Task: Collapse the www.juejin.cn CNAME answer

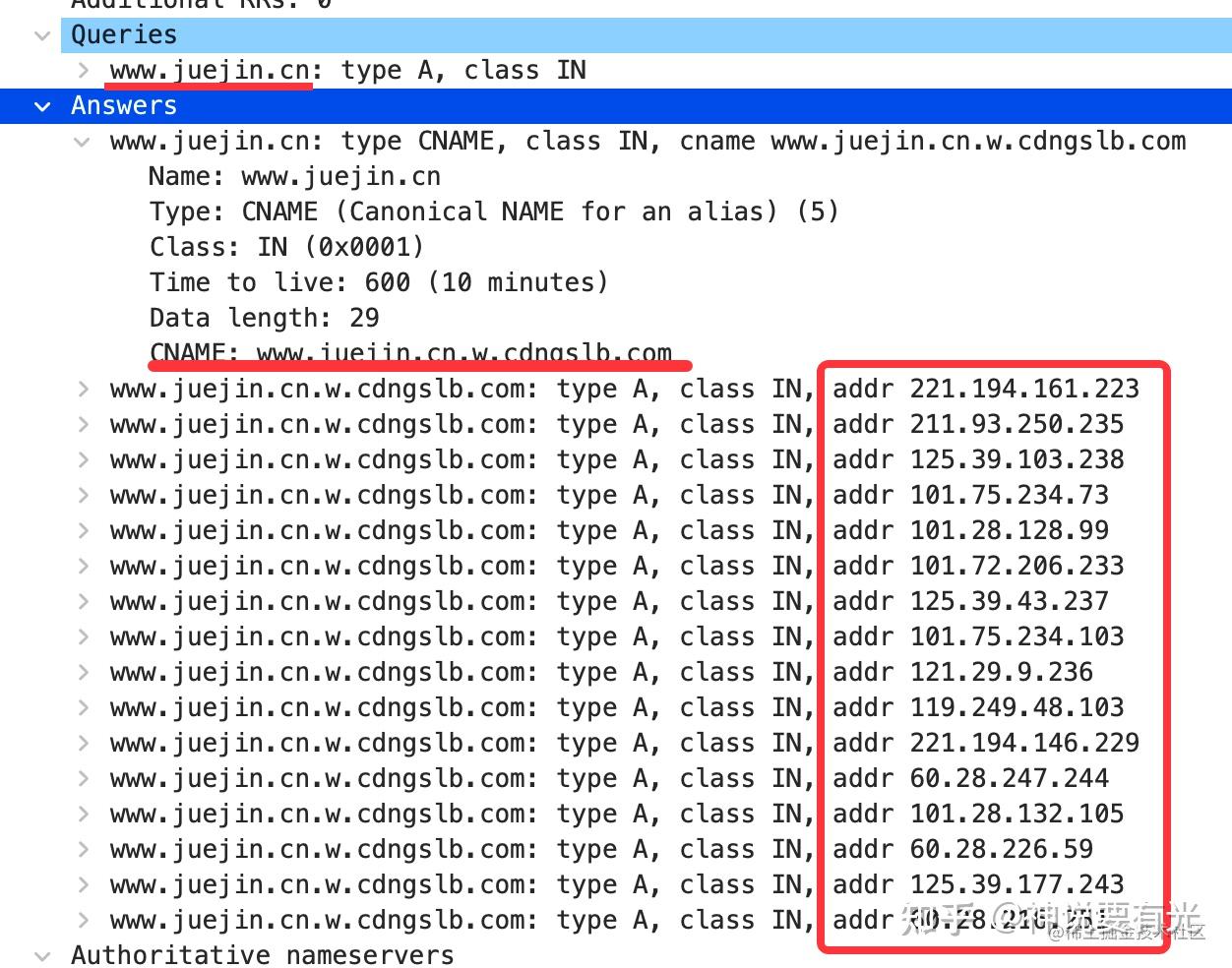Action: (x=82, y=141)
